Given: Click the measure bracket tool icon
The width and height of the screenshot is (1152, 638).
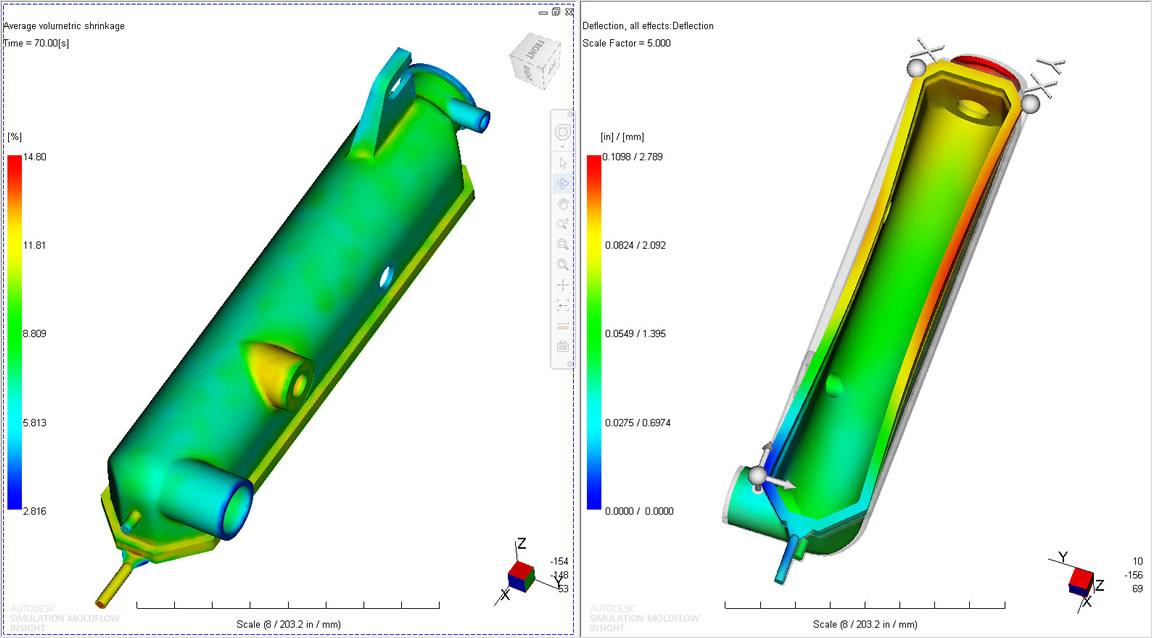Looking at the screenshot, I should (x=563, y=305).
